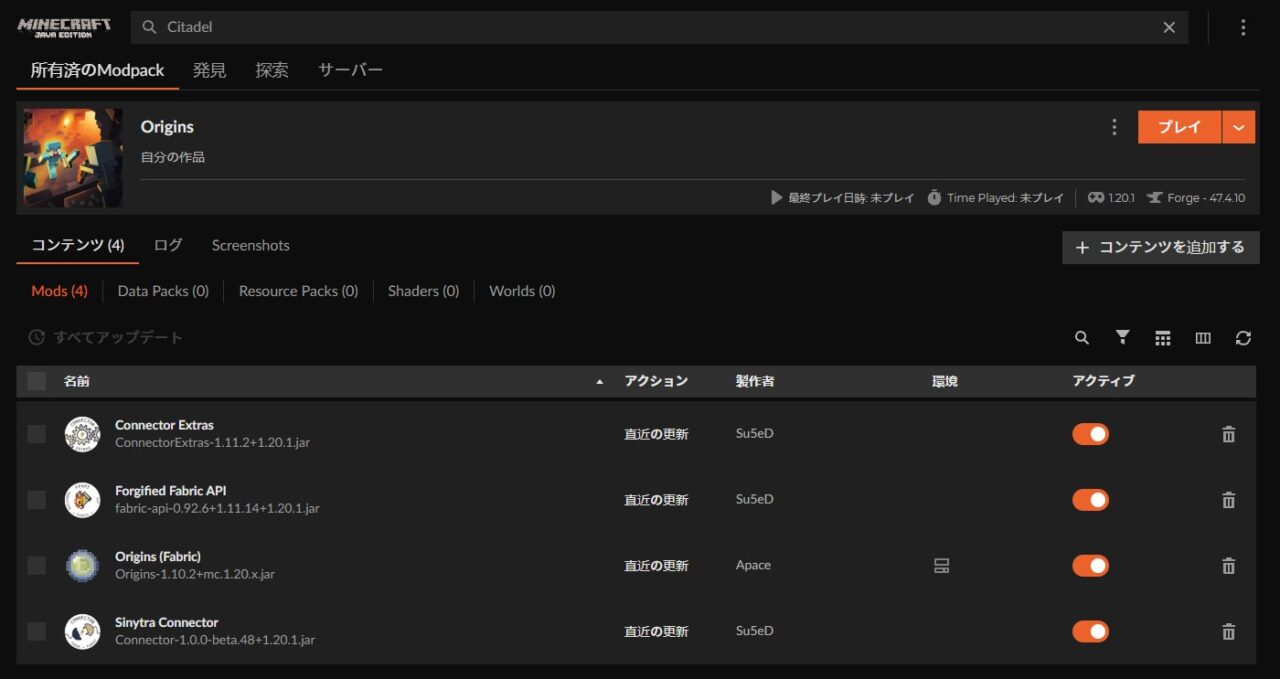
Task: Open the top-right vertical ellipsis menu
Action: pos(1243,27)
